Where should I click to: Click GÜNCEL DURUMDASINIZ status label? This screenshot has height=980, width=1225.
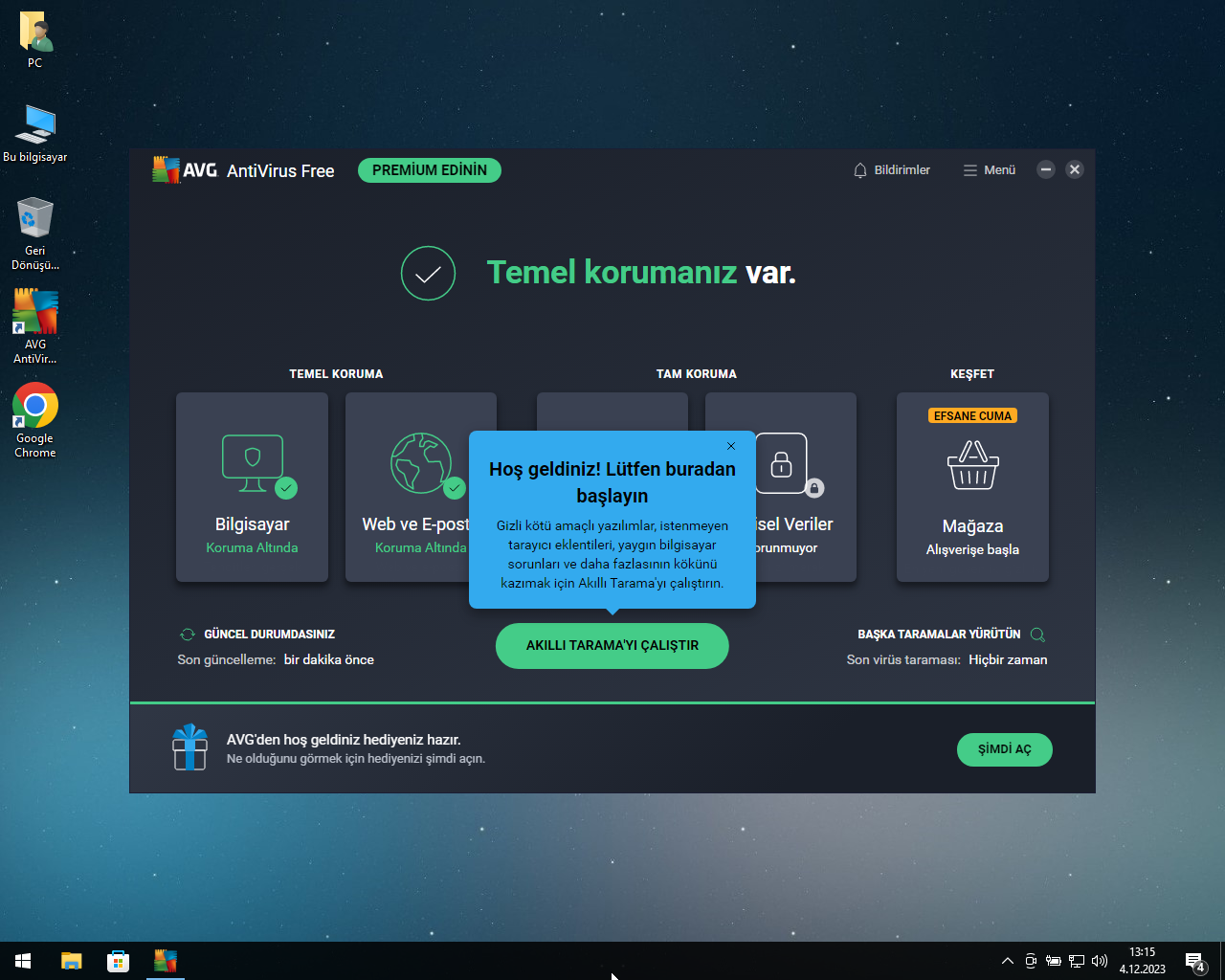click(x=269, y=635)
